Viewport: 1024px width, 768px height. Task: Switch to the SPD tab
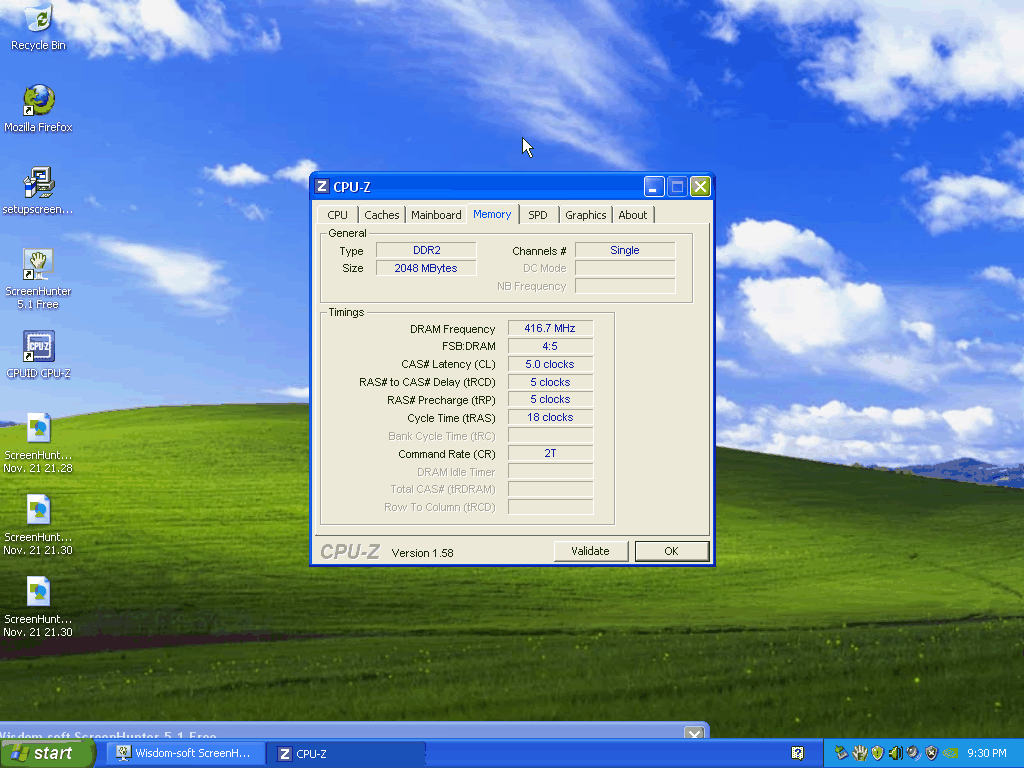coord(538,215)
